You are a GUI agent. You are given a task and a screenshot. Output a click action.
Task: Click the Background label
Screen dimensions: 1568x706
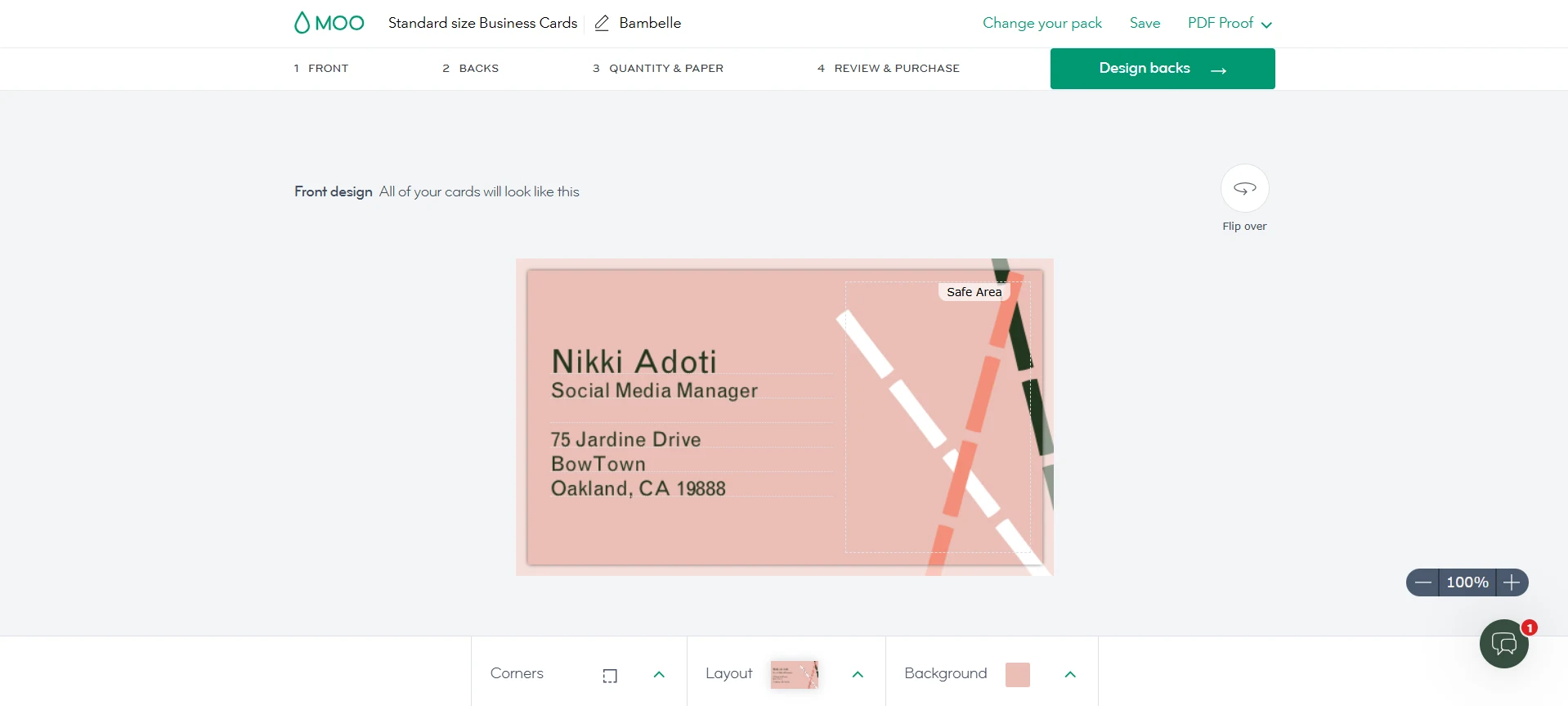point(946,673)
